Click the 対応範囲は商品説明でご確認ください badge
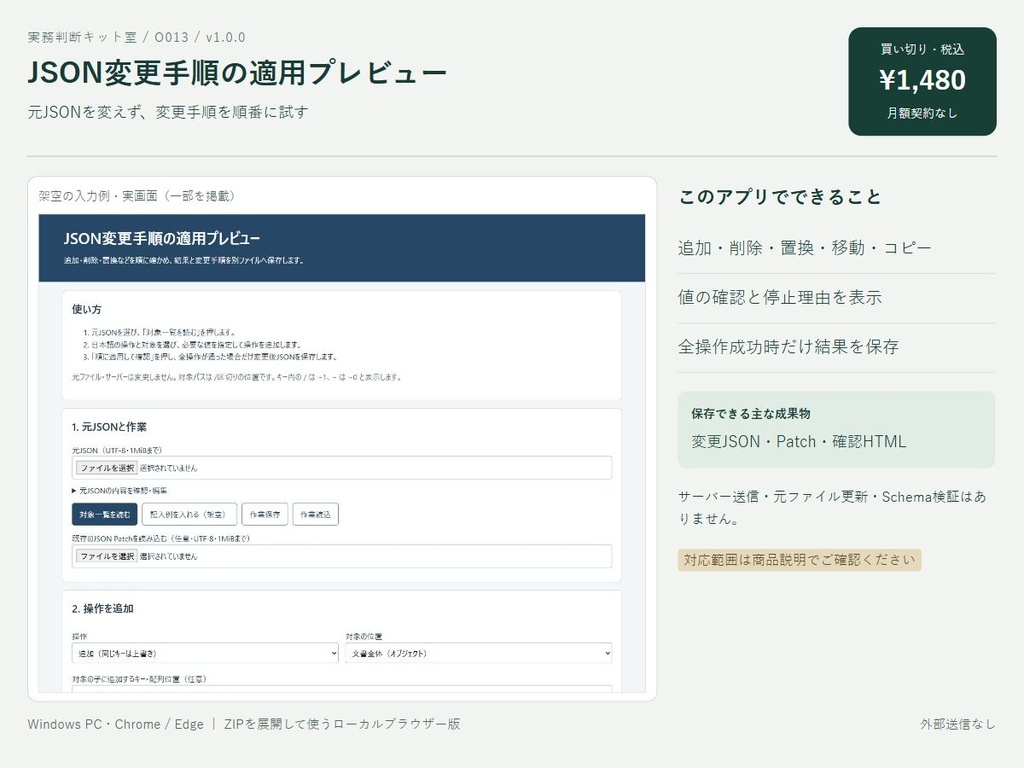Screen dimensions: 1024x768 tap(799, 560)
